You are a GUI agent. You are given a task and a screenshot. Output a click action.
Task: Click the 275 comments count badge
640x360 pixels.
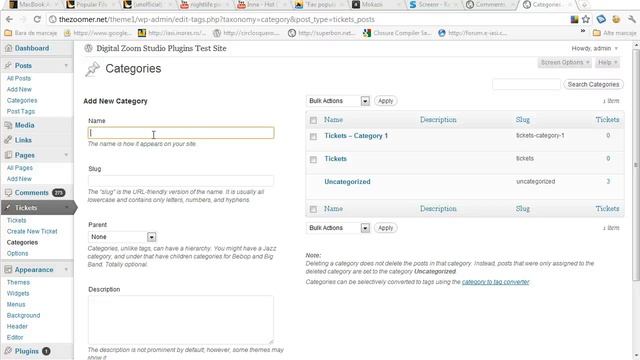(58, 193)
